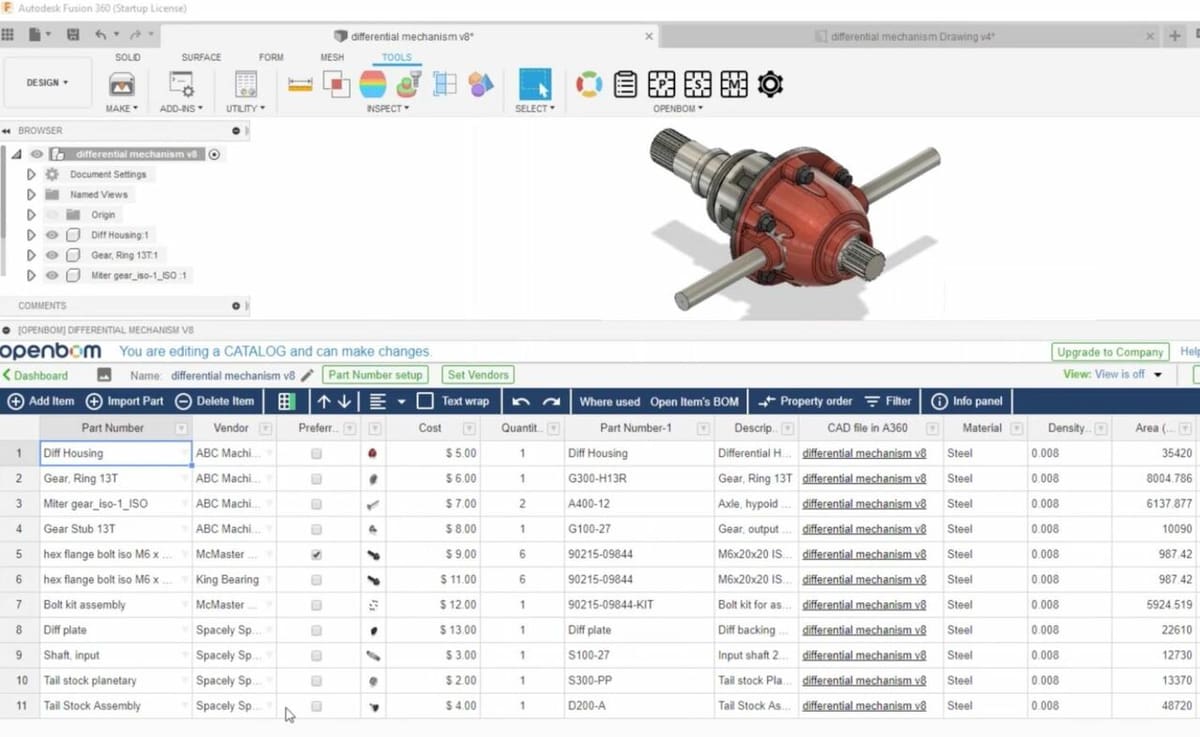This screenshot has height=737, width=1200.
Task: Check Preferred box for Bolt kit assembly
Action: pos(317,605)
